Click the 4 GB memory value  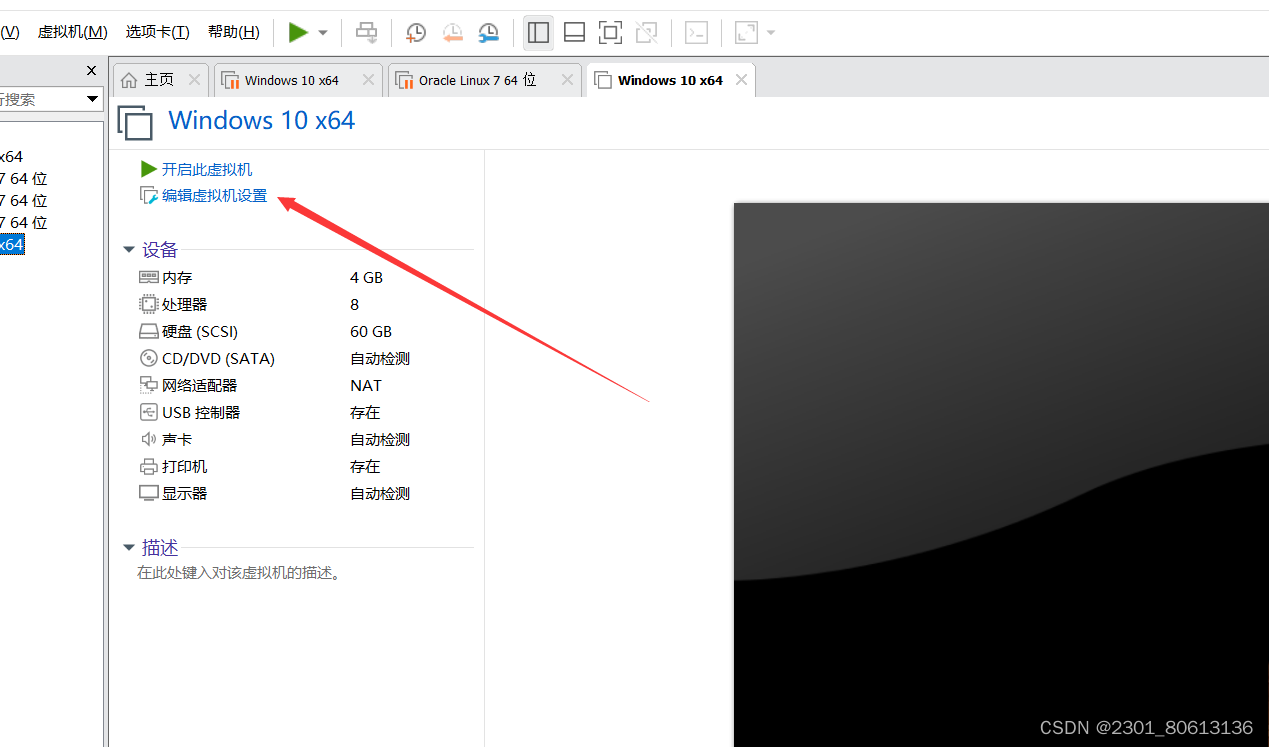click(x=366, y=277)
